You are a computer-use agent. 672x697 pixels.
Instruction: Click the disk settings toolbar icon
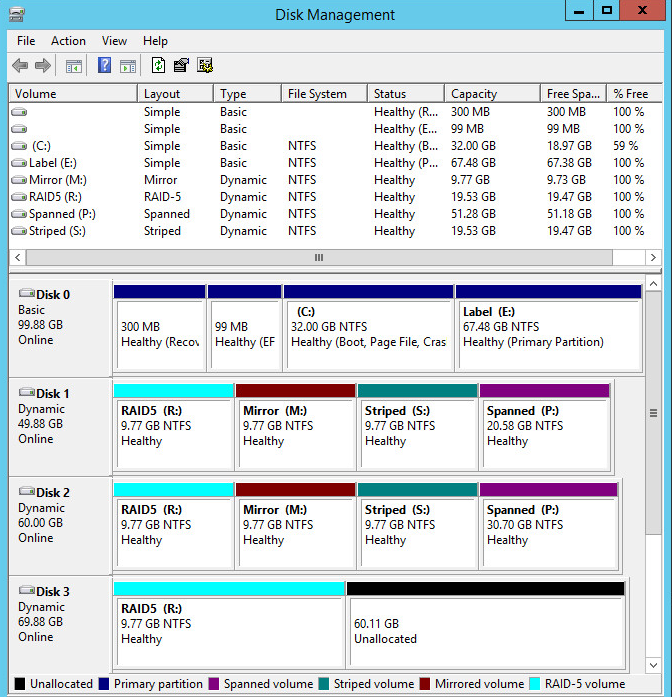[x=205, y=66]
